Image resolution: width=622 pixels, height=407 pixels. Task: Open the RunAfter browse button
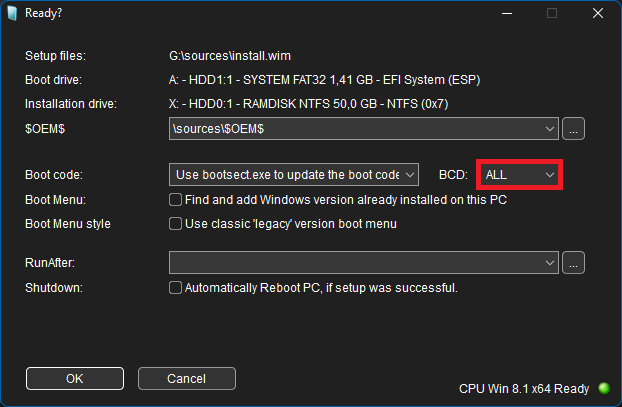pos(573,263)
